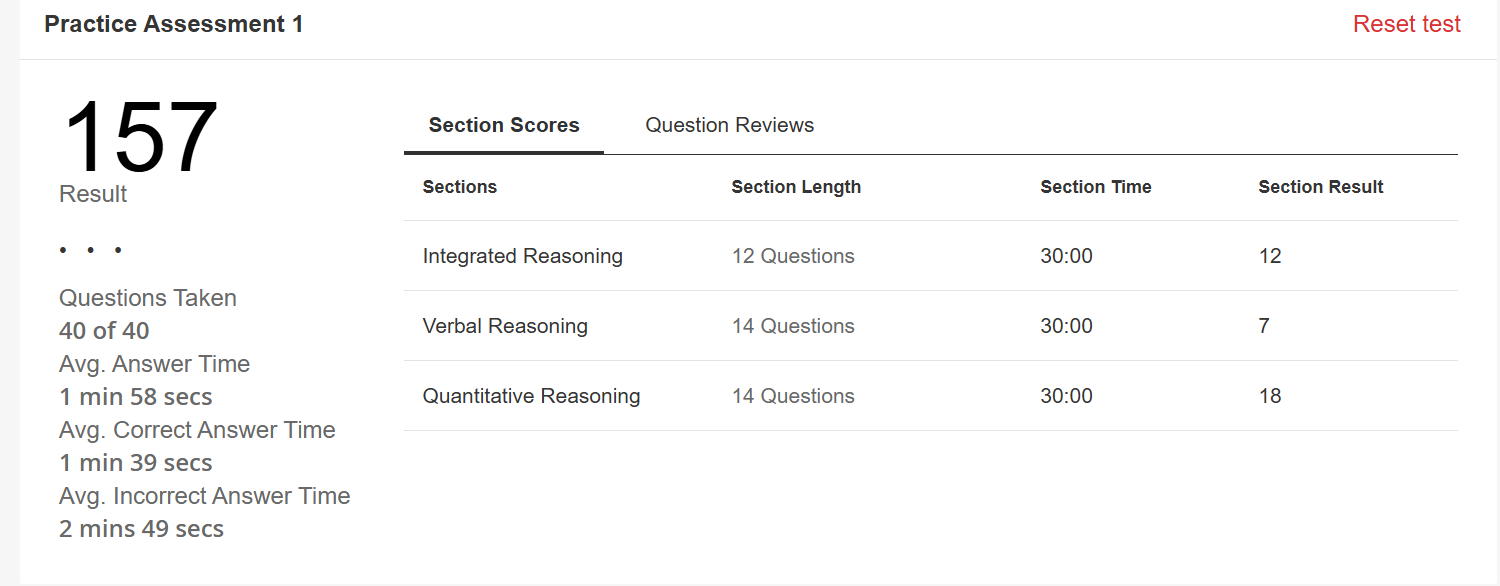Click the 40 of 40 questions taken value
The width and height of the screenshot is (1500, 586).
point(104,331)
